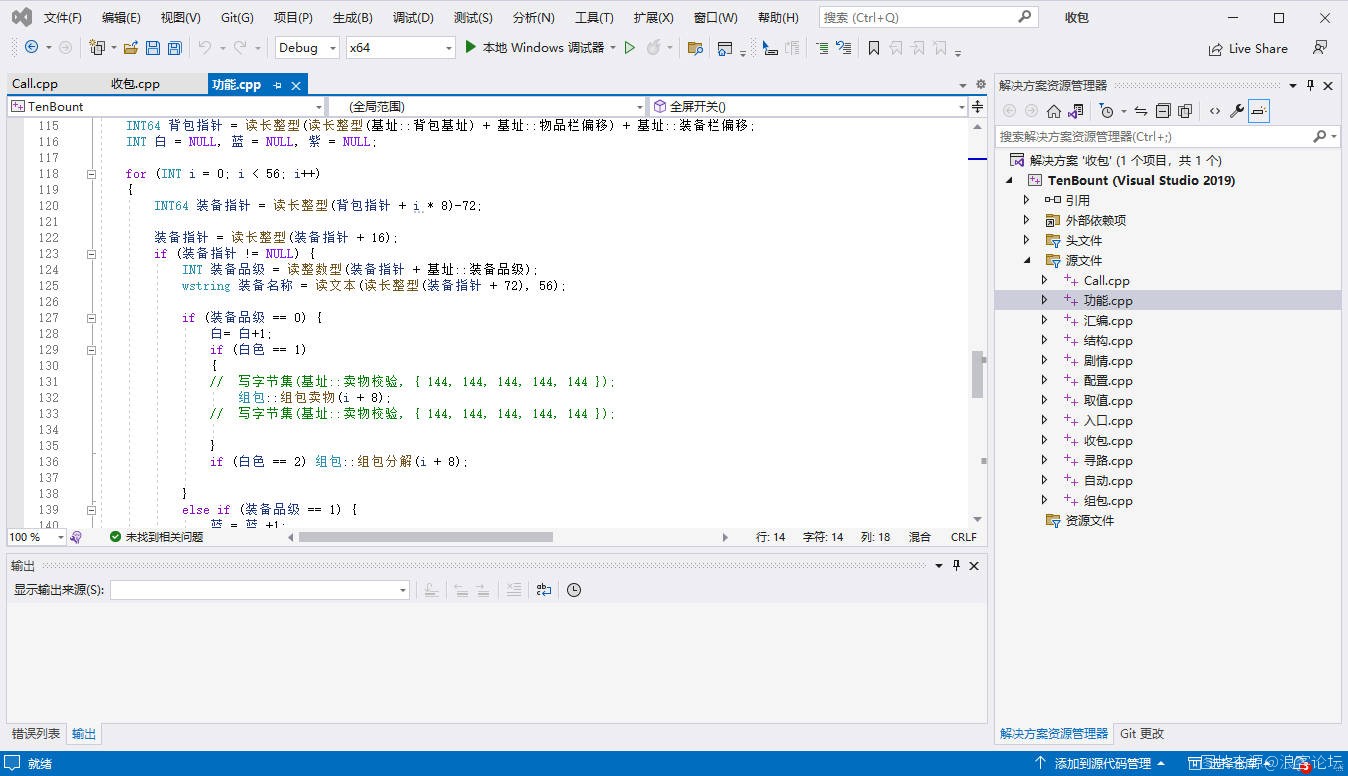Image resolution: width=1348 pixels, height=776 pixels.
Task: Toggle word wrap in Output panel
Action: tap(544, 590)
